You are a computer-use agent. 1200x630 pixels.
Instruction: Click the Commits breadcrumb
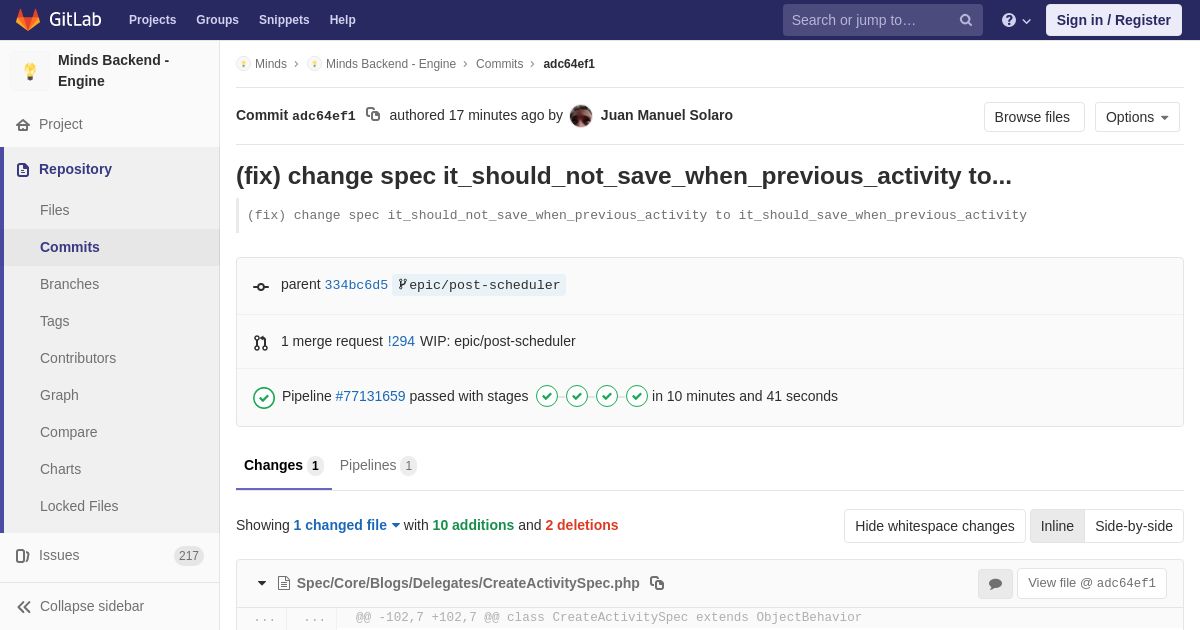point(499,64)
